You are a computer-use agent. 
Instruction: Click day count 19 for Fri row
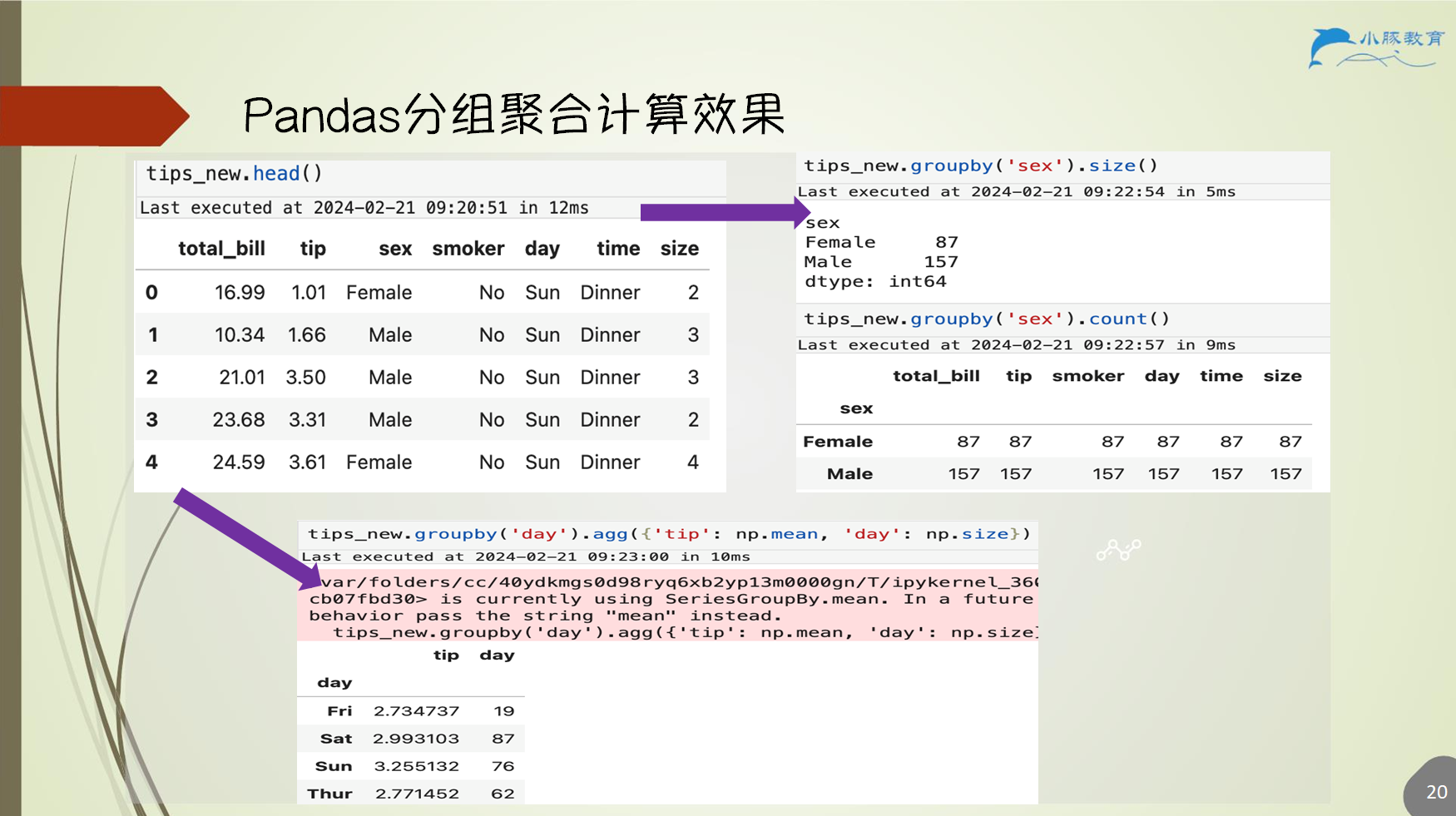tap(504, 711)
